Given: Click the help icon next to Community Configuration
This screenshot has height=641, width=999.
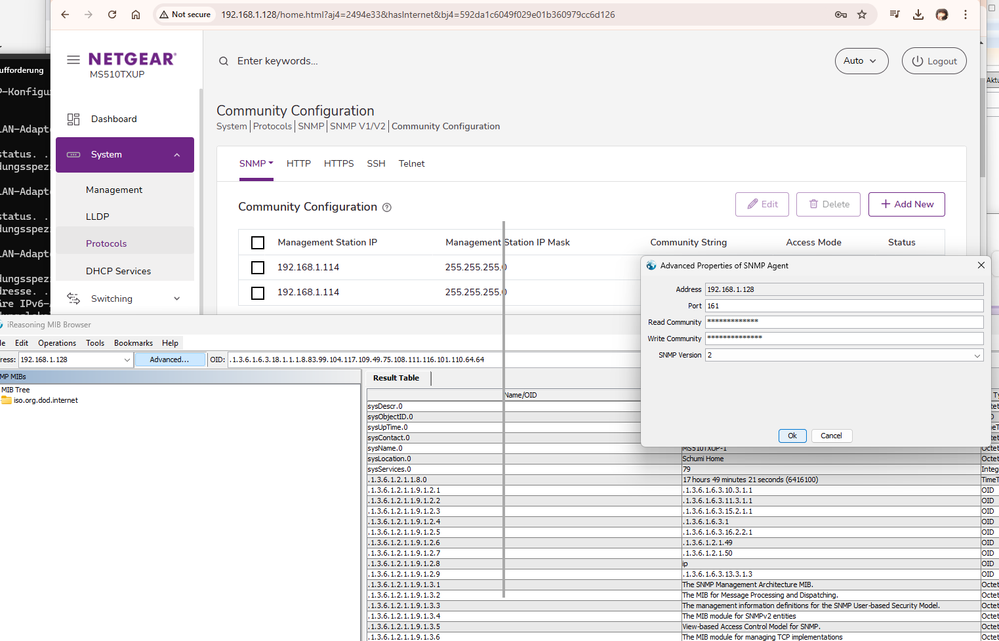Looking at the screenshot, I should point(387,208).
